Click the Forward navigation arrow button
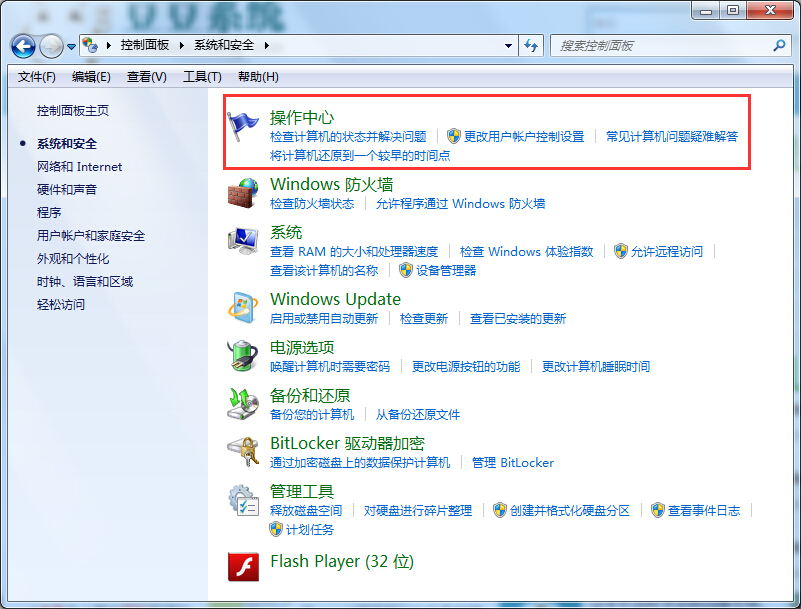The image size is (801, 609). coord(51,46)
